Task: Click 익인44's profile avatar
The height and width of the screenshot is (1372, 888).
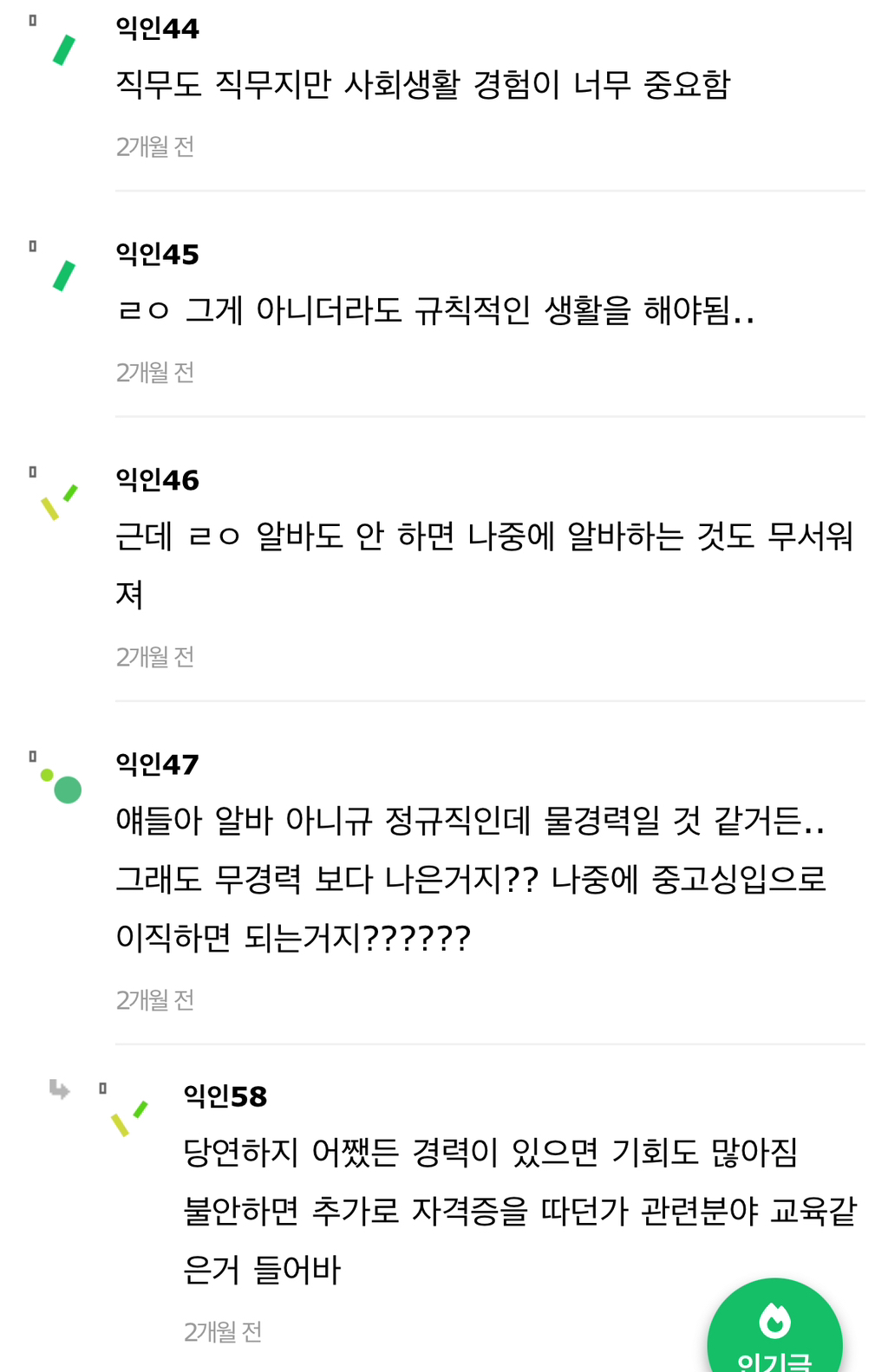Action: pyautogui.click(x=62, y=48)
